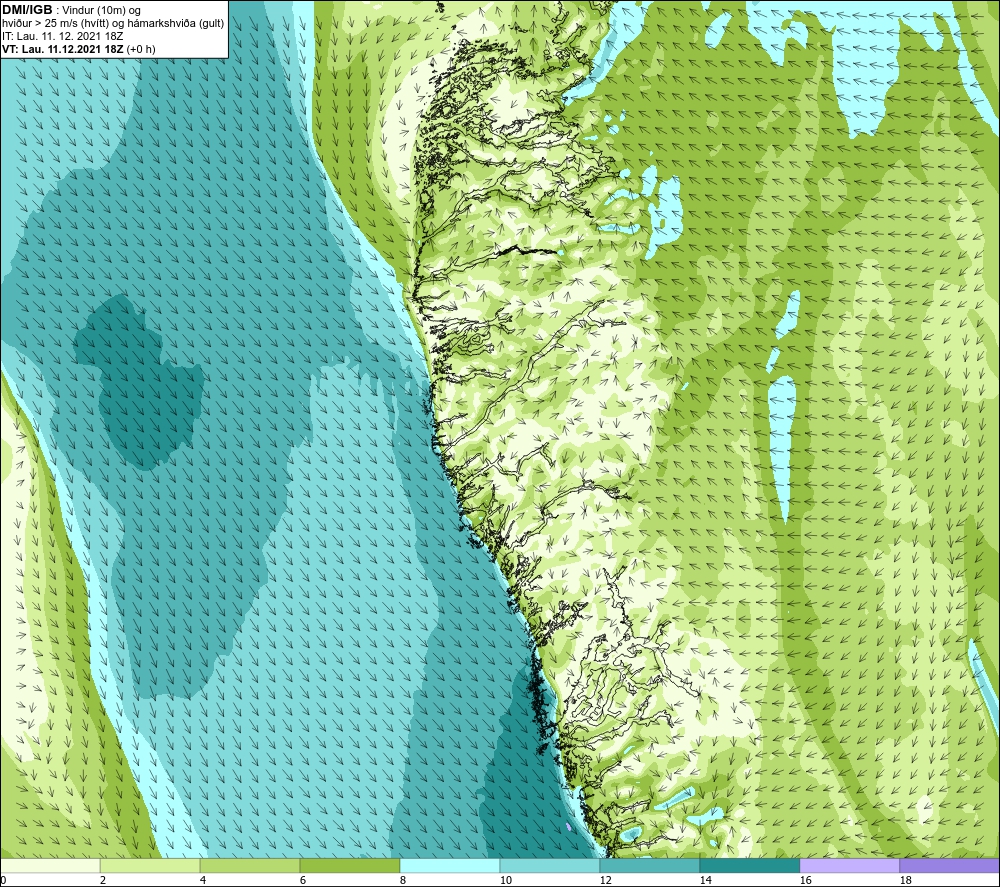Click the scale label '2'

click(x=103, y=880)
